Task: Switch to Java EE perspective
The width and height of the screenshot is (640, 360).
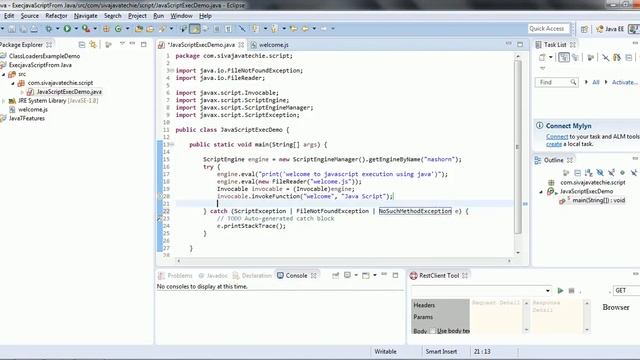Action: click(x=610, y=29)
